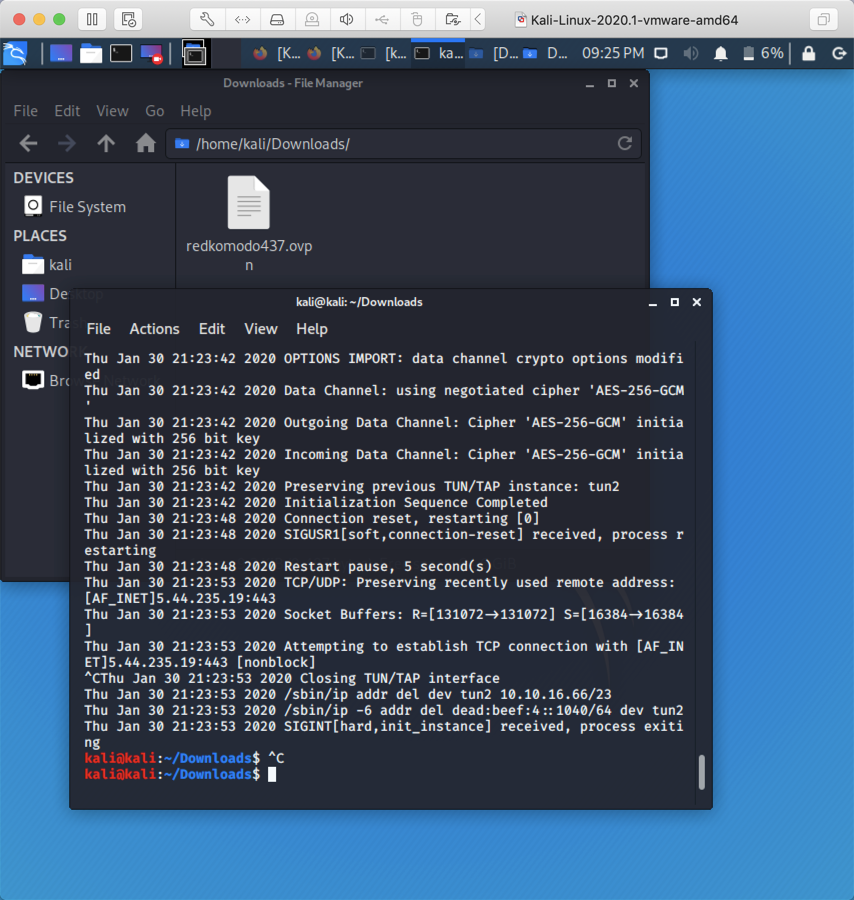Go back in the file manager
The width and height of the screenshot is (854, 900).
click(28, 144)
